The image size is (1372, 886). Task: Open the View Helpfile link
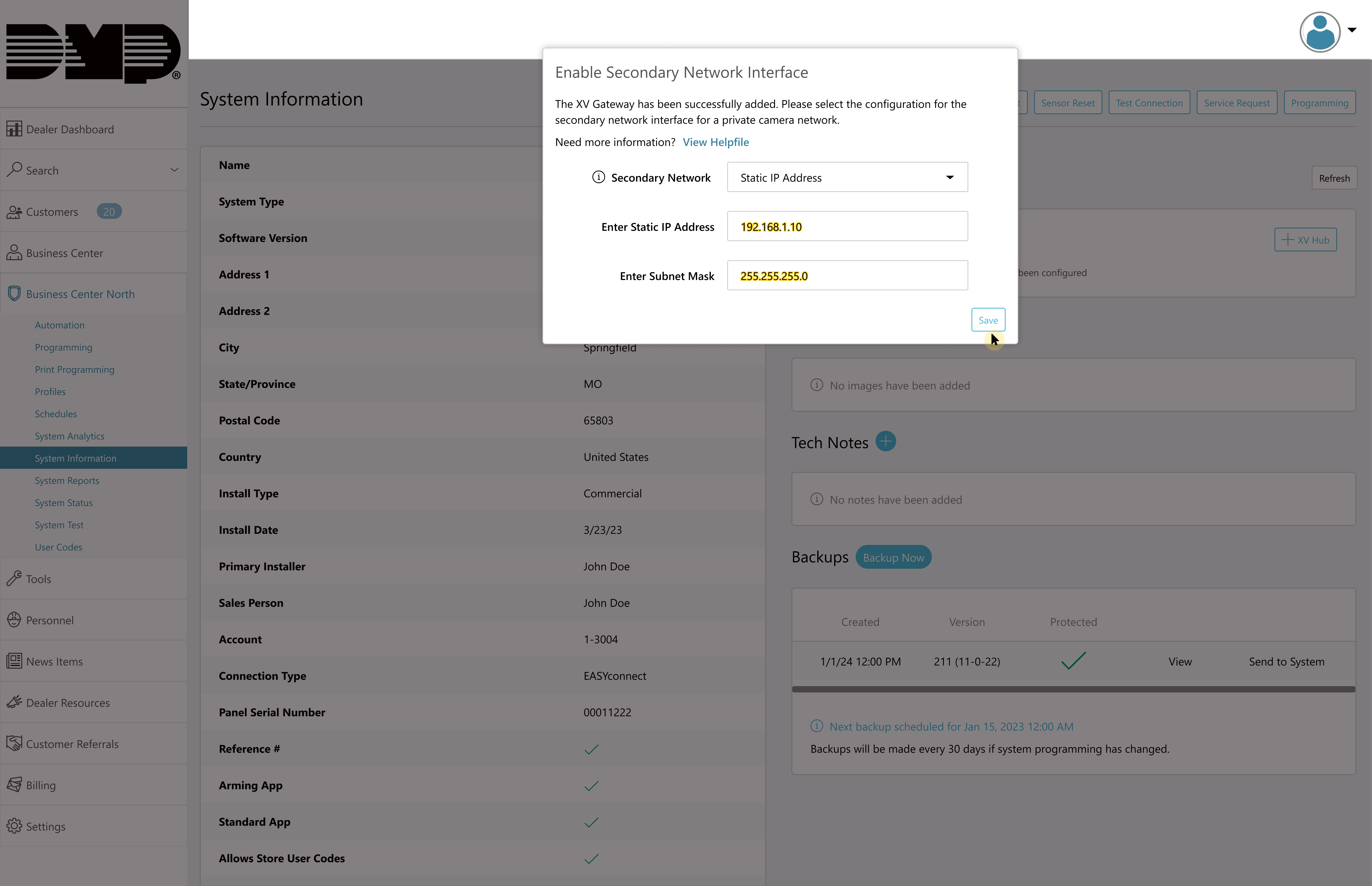click(x=716, y=142)
